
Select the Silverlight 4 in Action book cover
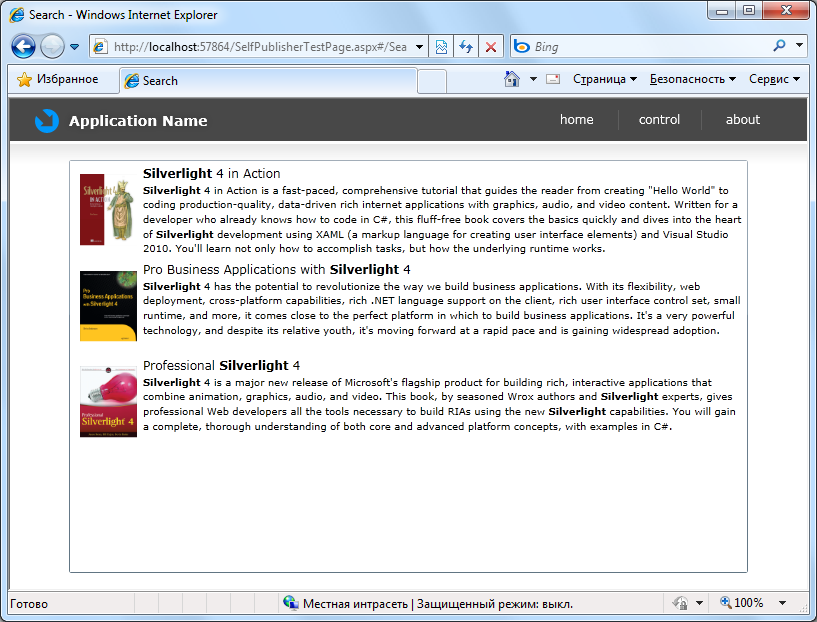[x=107, y=210]
